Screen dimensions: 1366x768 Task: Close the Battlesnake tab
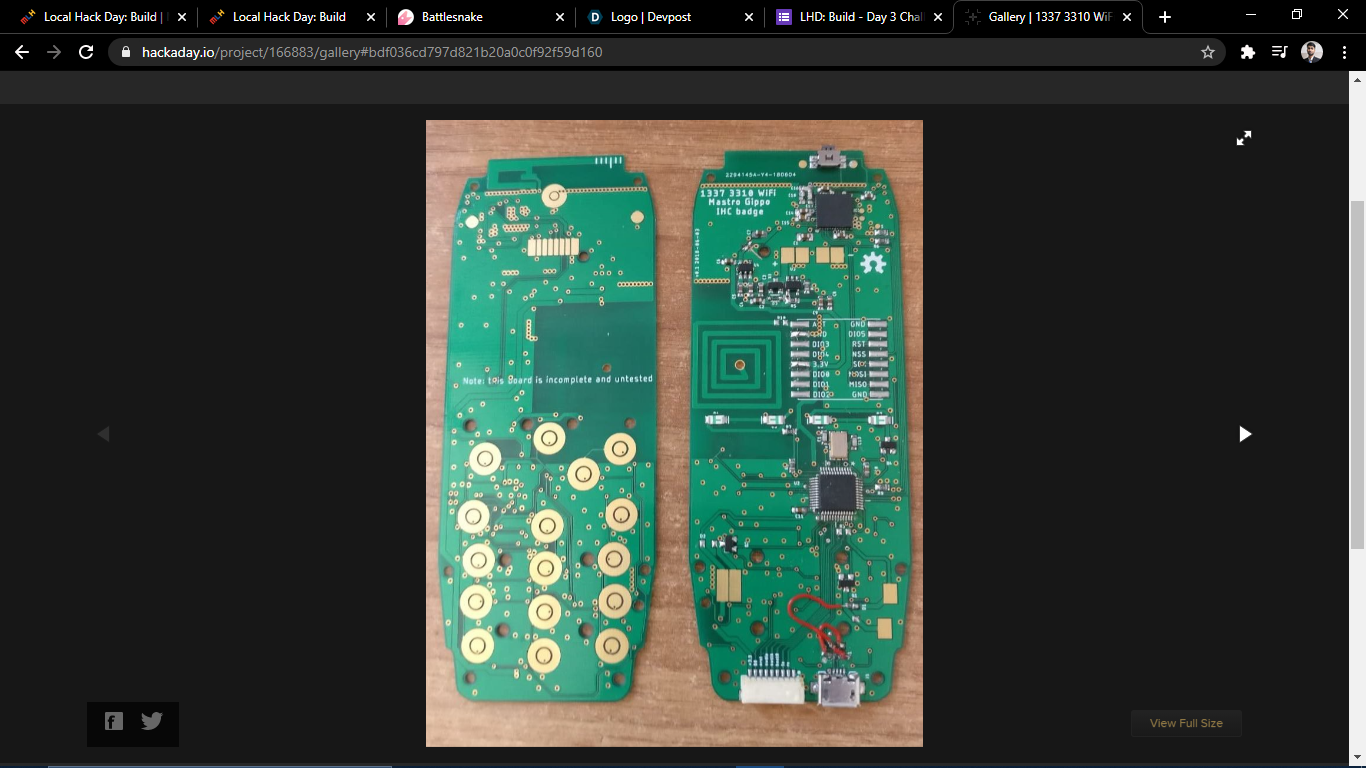(x=560, y=17)
